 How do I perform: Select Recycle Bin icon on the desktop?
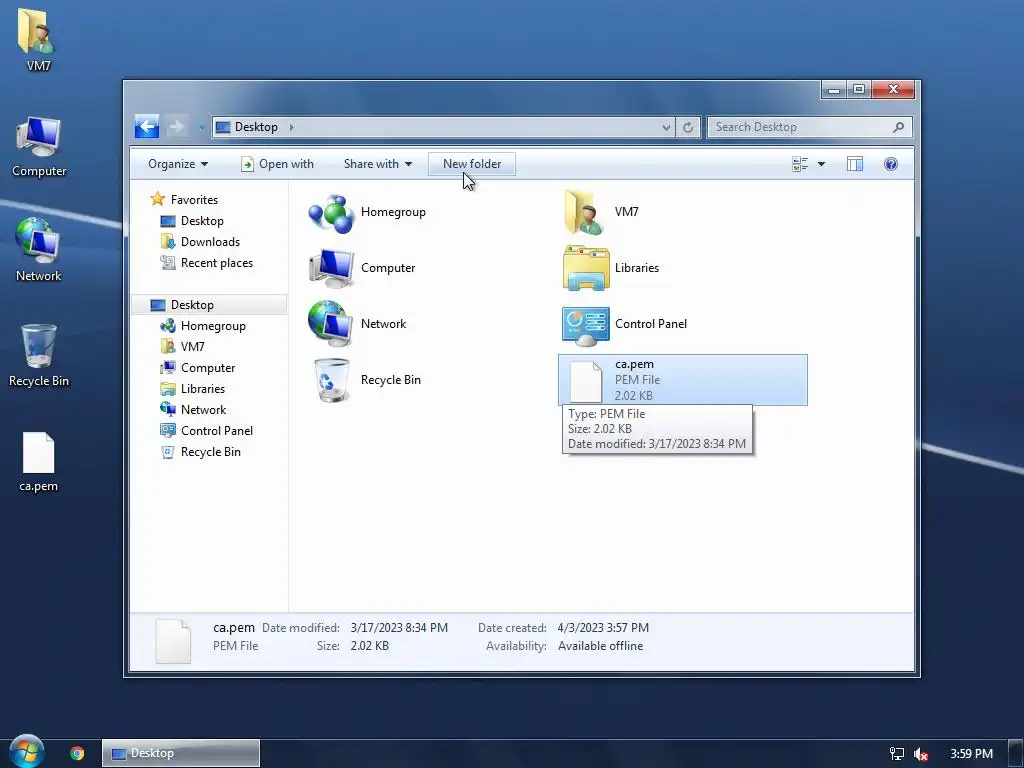(39, 356)
